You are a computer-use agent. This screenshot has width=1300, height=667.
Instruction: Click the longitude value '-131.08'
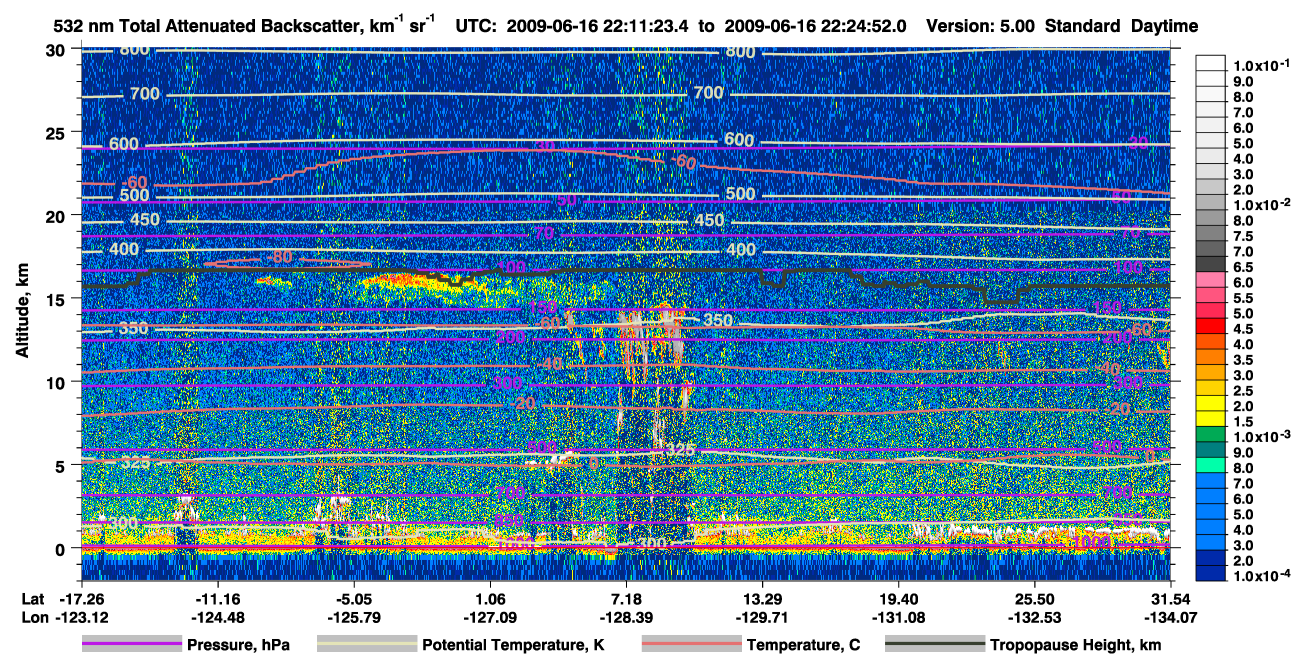tap(898, 616)
